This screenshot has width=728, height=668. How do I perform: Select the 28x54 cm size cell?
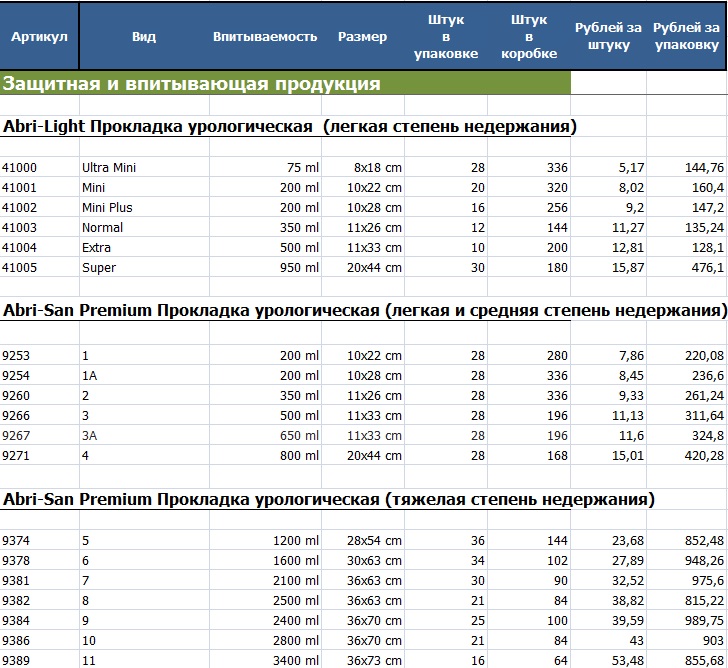point(363,540)
